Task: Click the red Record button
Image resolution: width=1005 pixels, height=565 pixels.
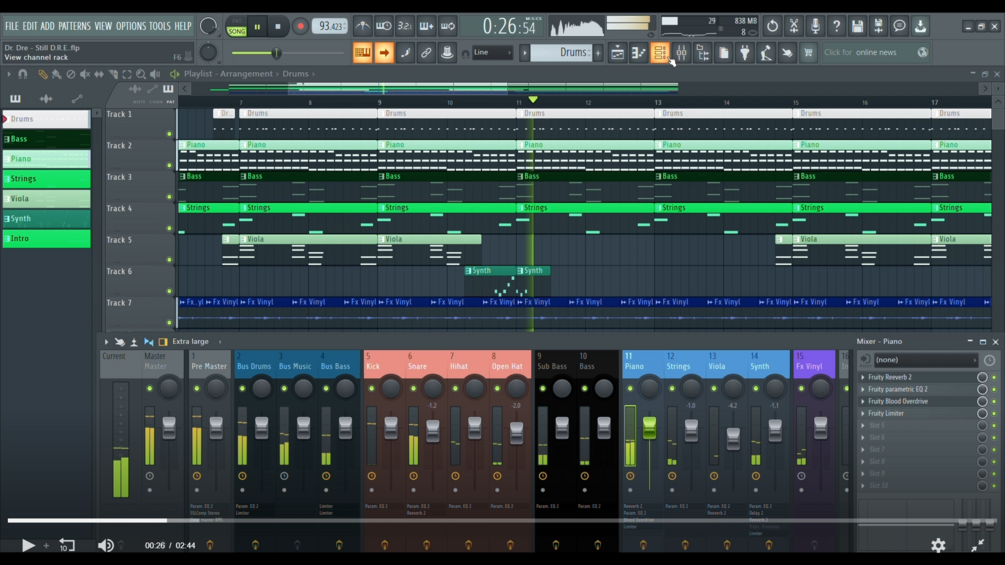Action: (x=299, y=27)
